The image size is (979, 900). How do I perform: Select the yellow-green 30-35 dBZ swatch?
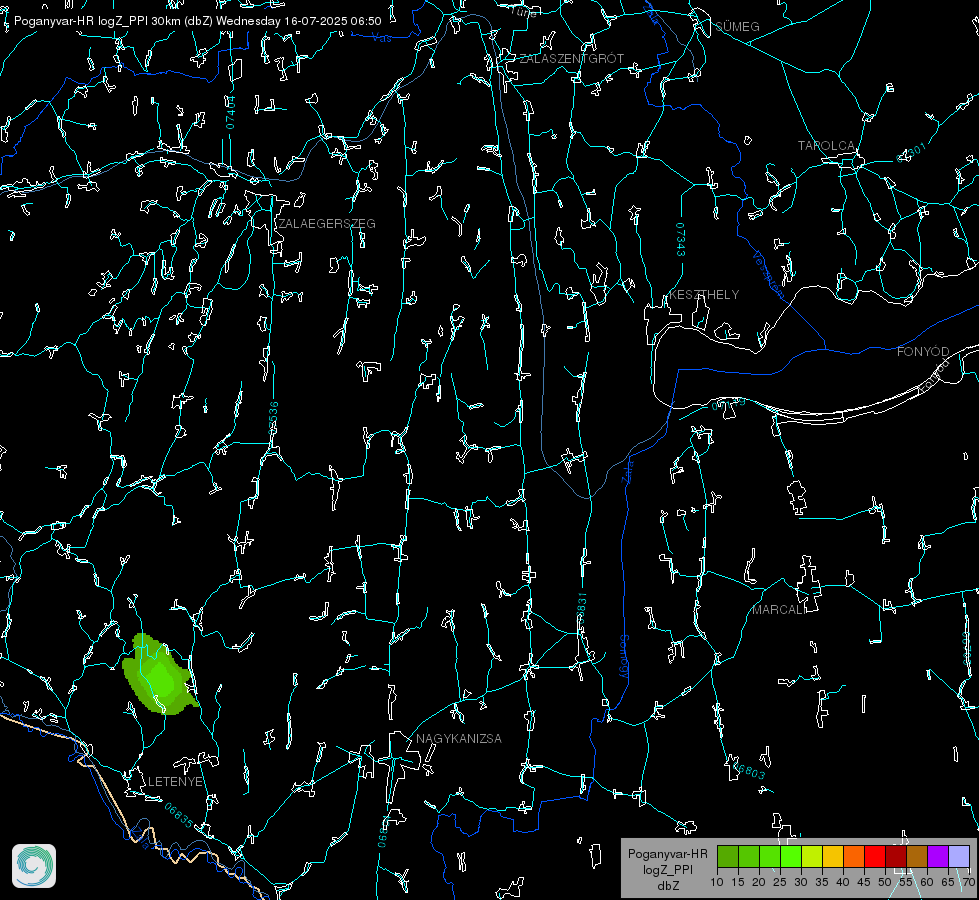[812, 856]
